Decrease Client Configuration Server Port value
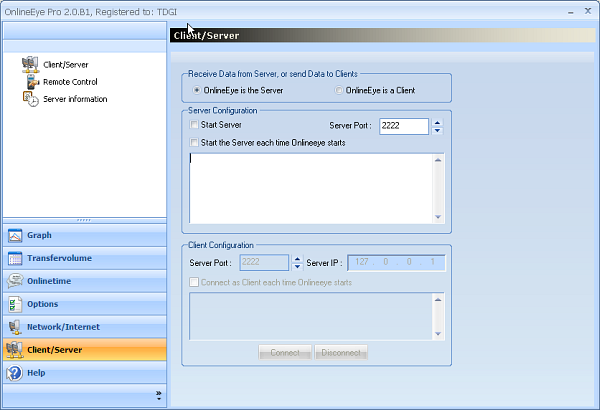Image resolution: width=600 pixels, height=410 pixels. click(297, 267)
